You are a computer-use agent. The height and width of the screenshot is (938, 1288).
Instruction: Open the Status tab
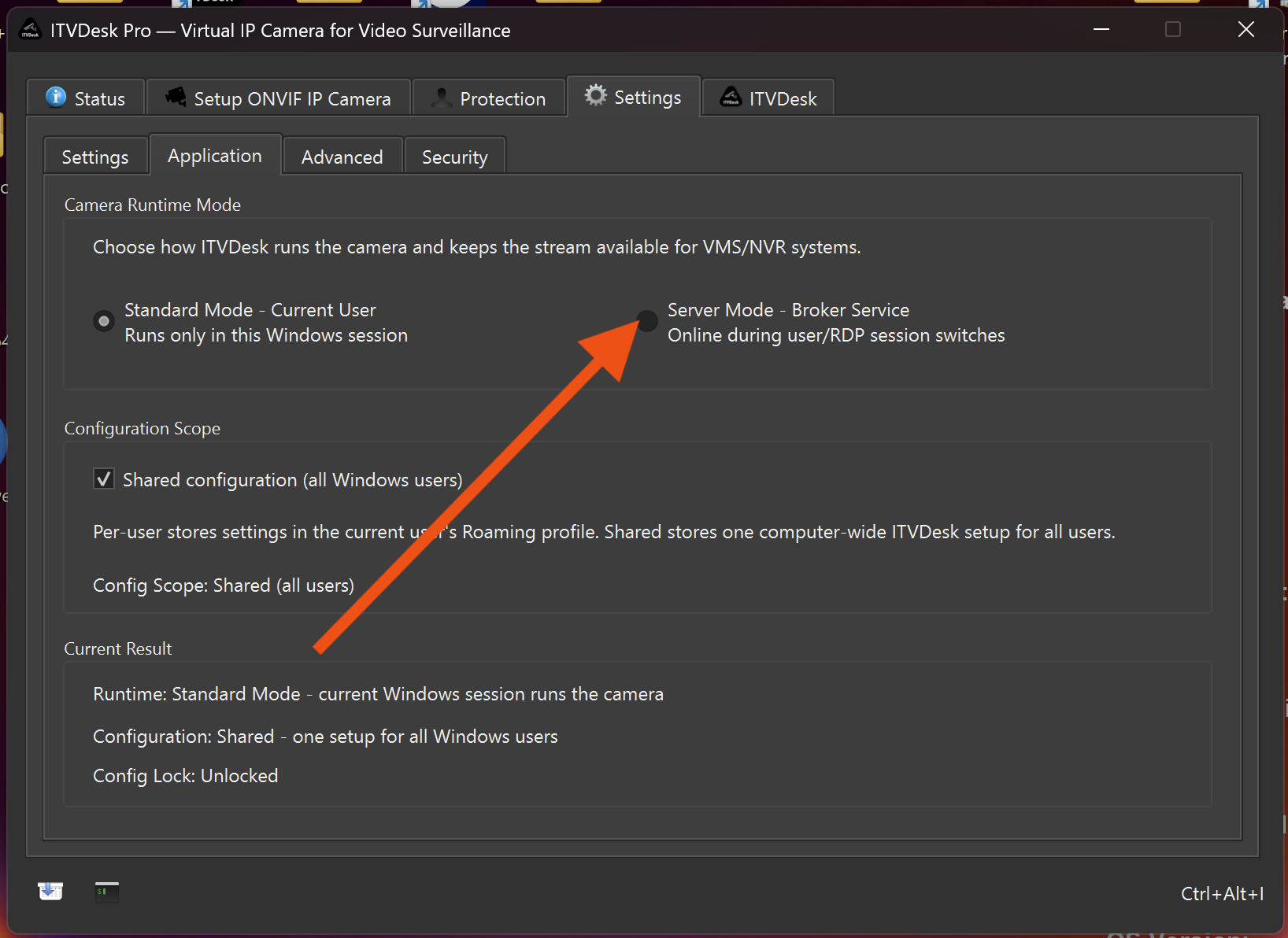coord(86,98)
